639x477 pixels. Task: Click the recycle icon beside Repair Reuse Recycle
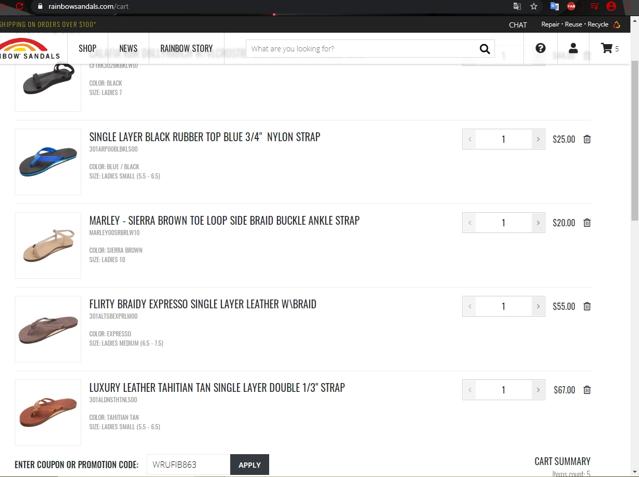(617, 24)
